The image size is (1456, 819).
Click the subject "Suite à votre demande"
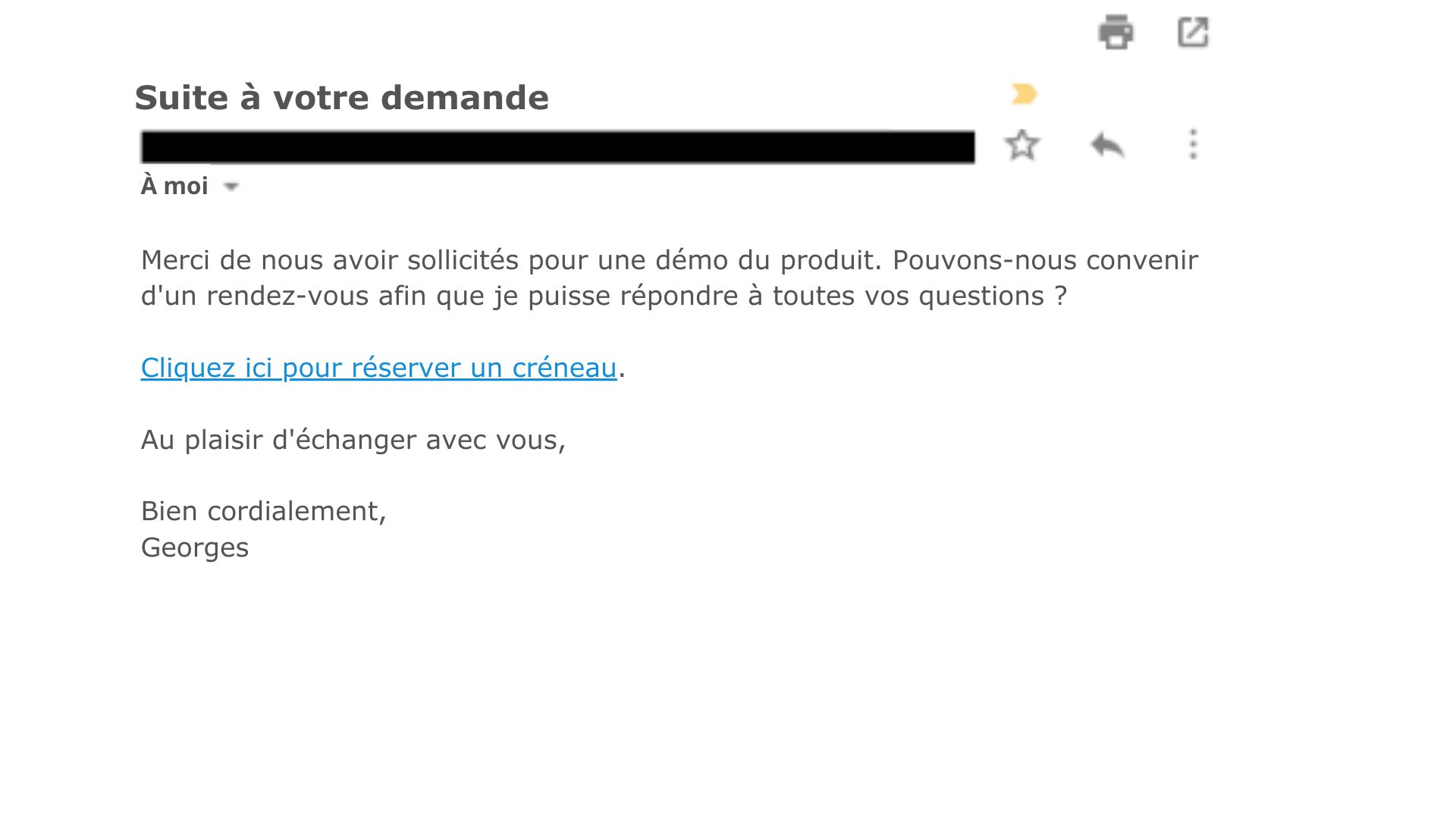click(341, 98)
